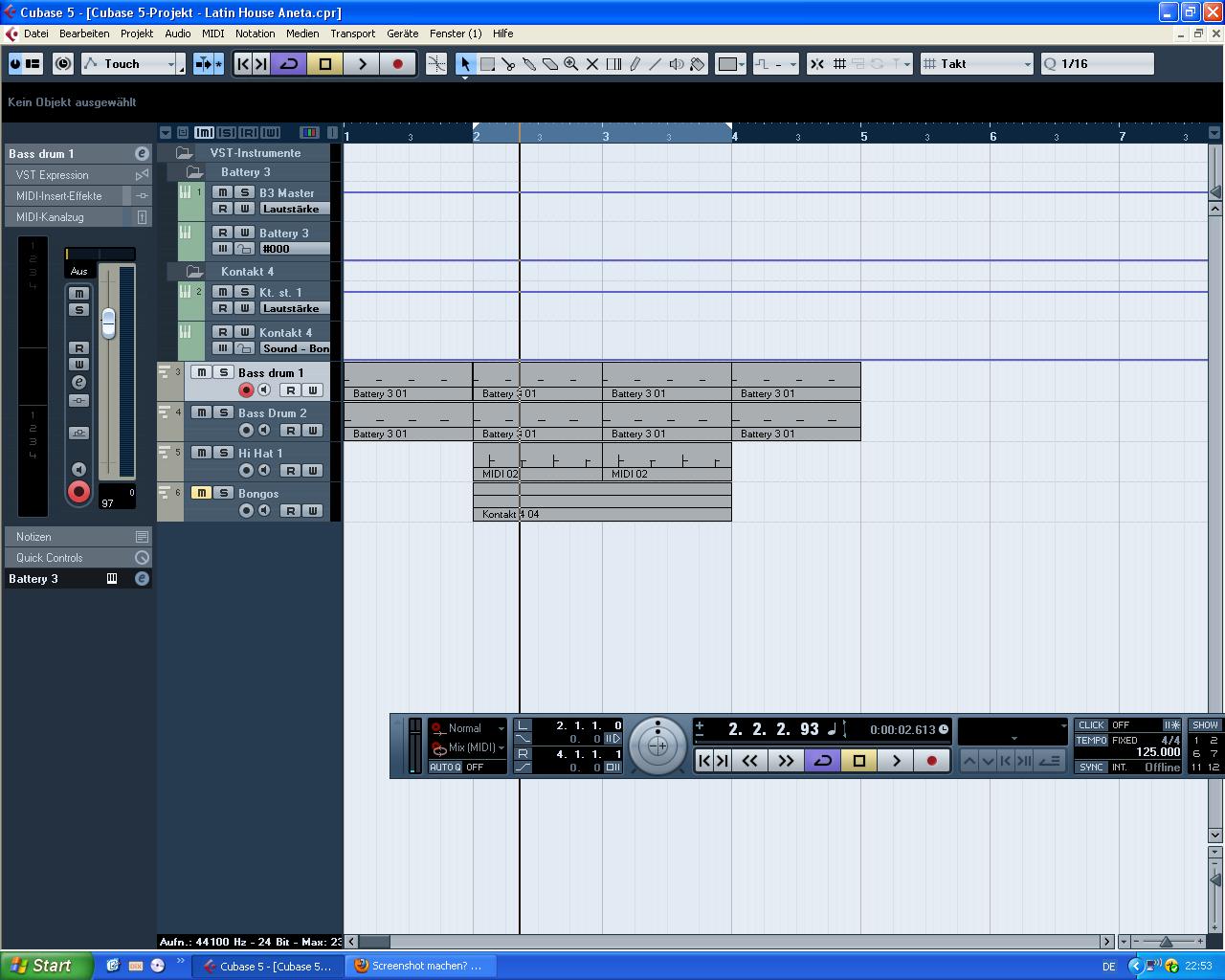The image size is (1225, 980).
Task: Click Record in the transport panel
Action: (932, 761)
